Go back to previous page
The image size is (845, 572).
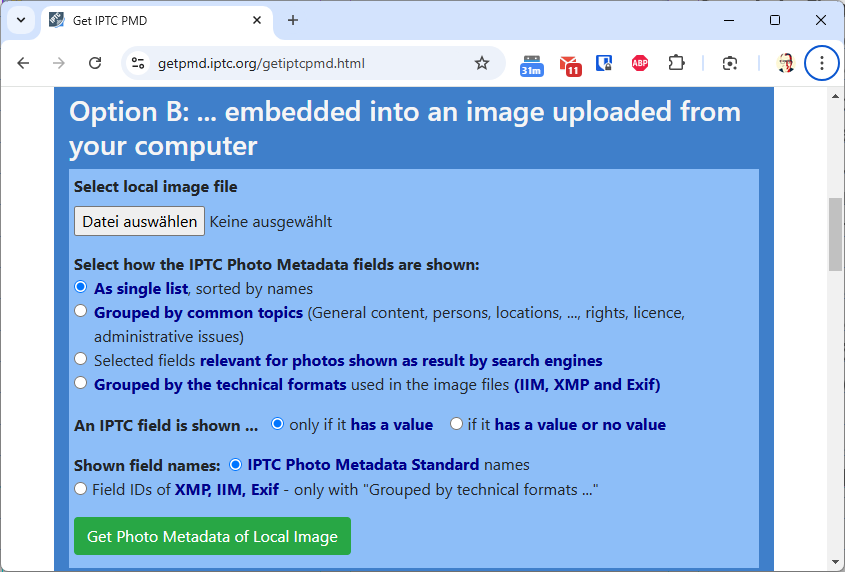[23, 63]
